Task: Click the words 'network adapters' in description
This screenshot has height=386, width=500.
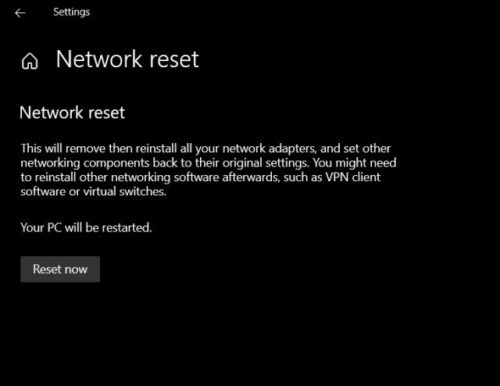Action: (269, 148)
